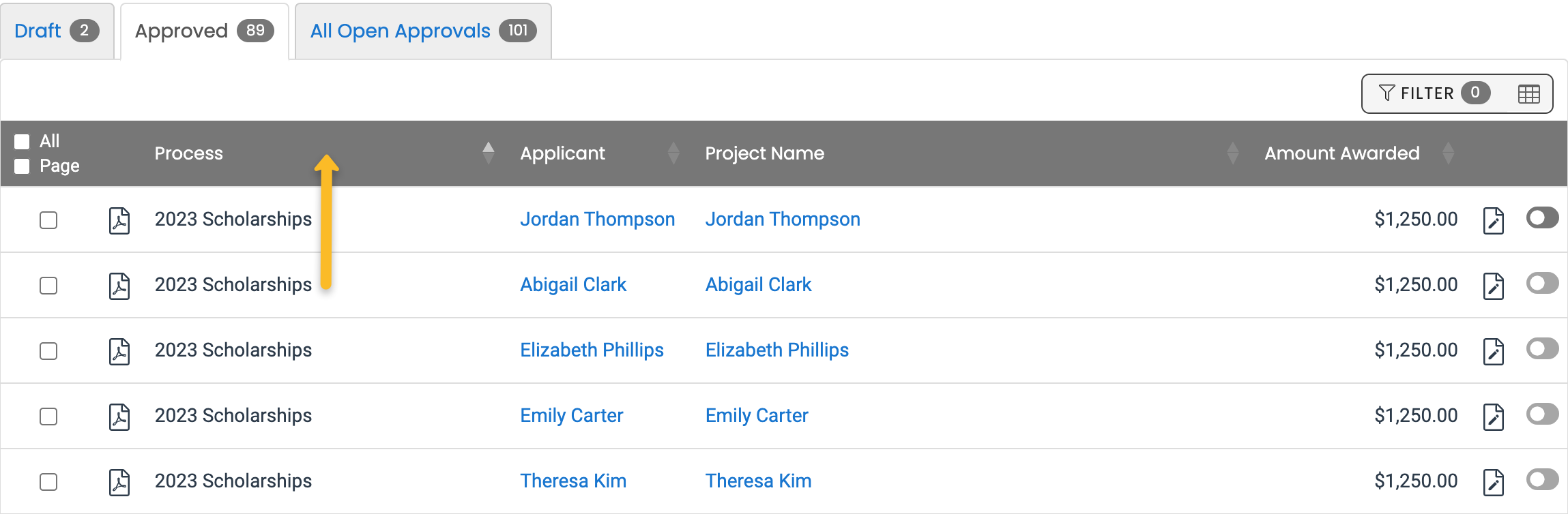The width and height of the screenshot is (1568, 514).
Task: Check the Page checkbox in header
Action: (23, 166)
